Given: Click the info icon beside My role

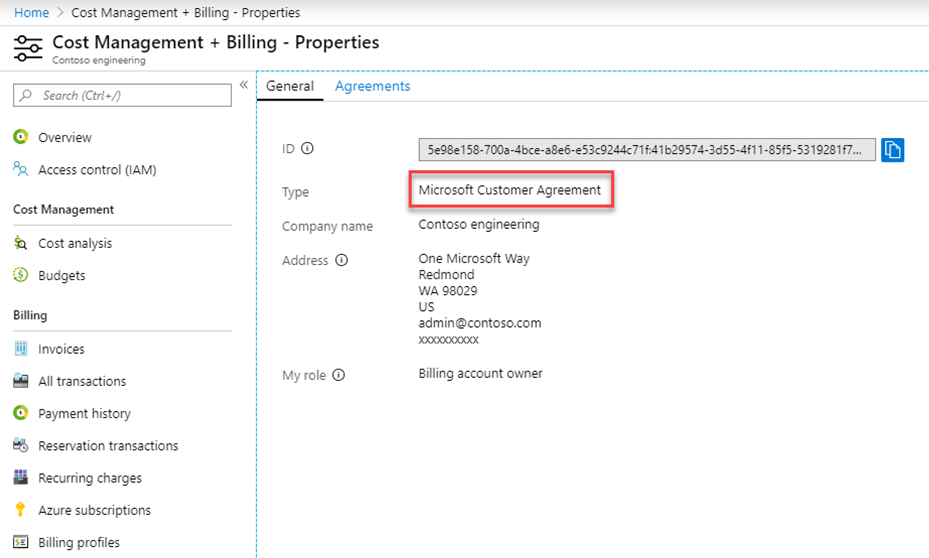Looking at the screenshot, I should point(339,375).
